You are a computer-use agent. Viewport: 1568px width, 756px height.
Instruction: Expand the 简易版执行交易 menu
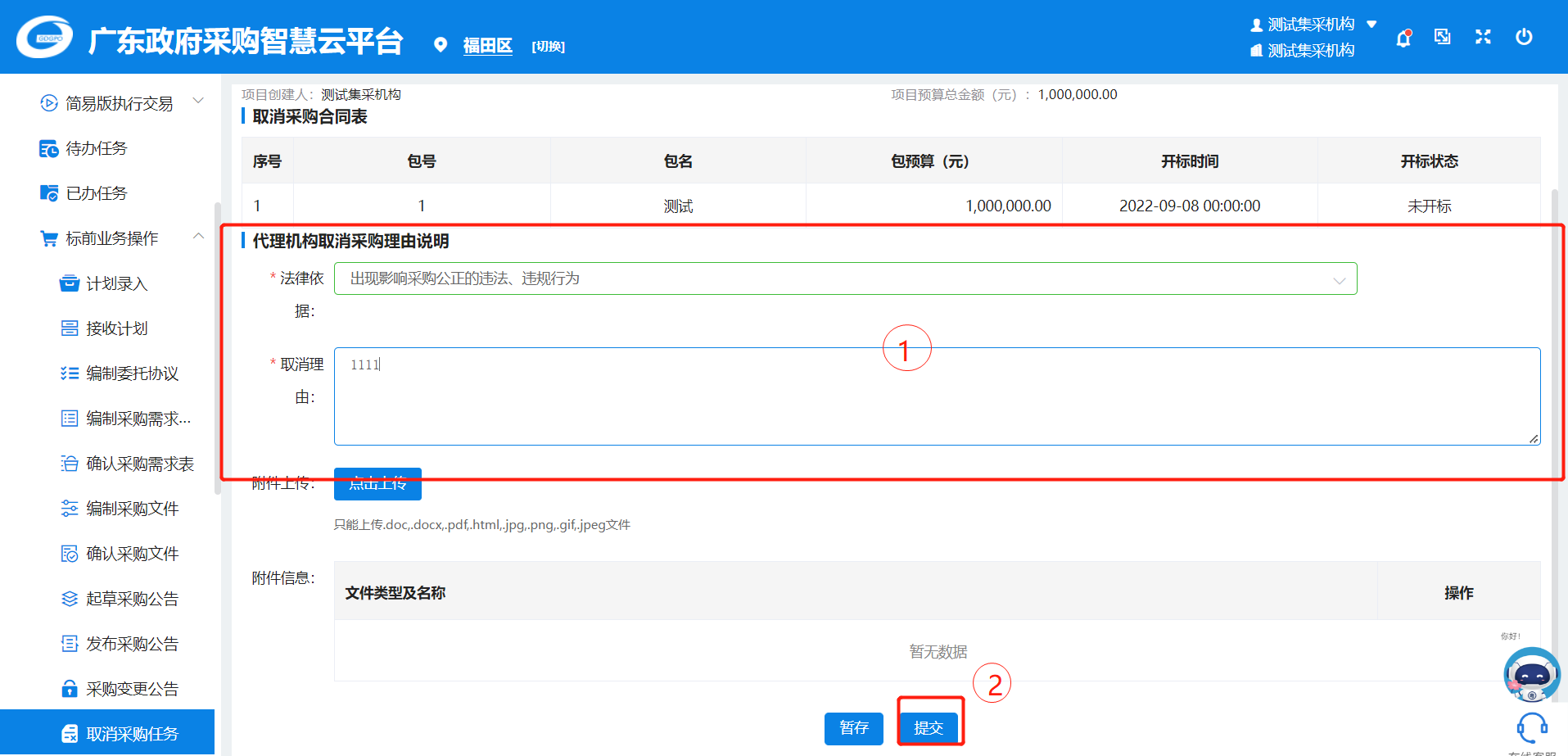[x=198, y=102]
